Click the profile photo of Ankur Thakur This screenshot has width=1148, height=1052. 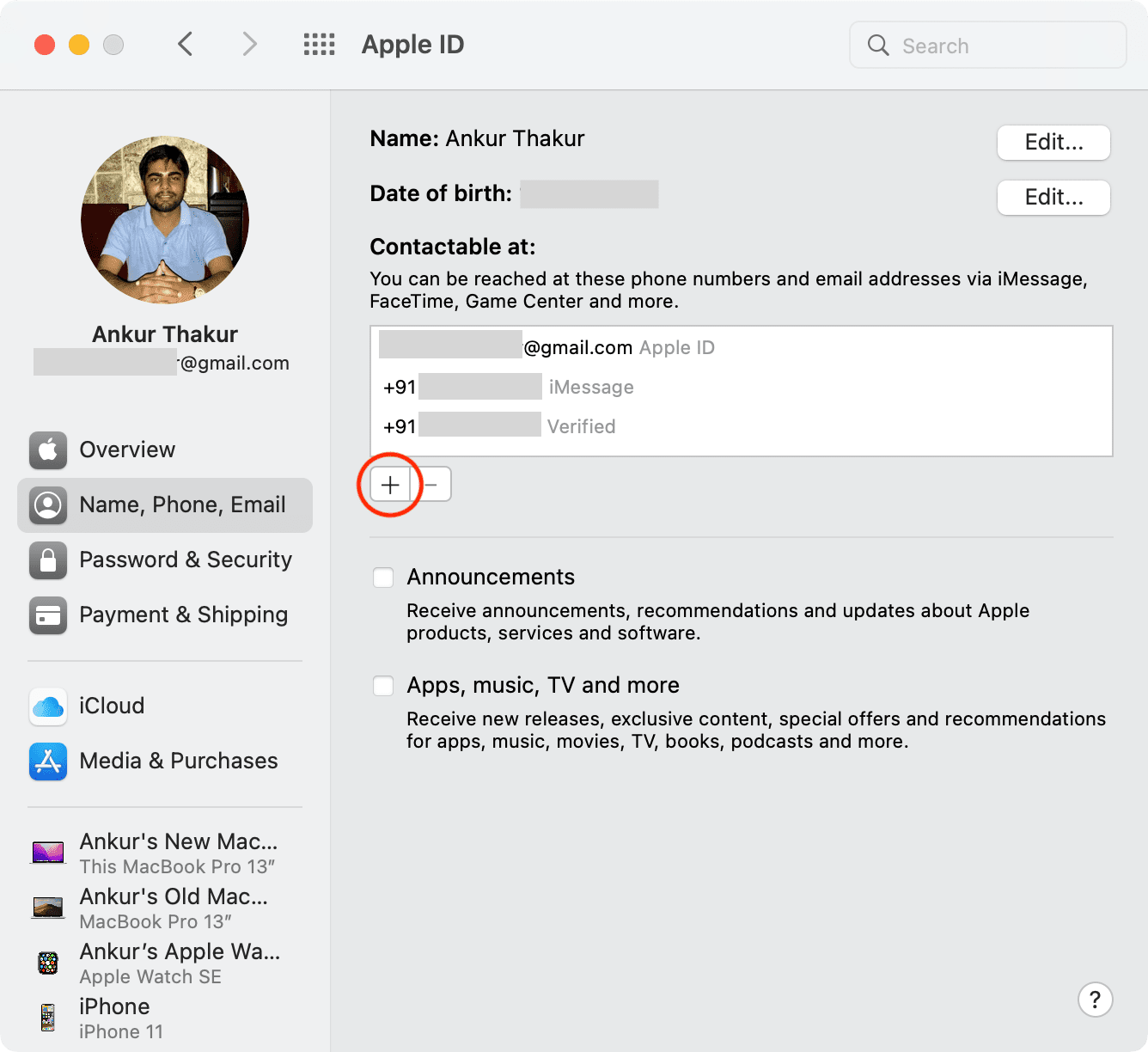[x=165, y=219]
